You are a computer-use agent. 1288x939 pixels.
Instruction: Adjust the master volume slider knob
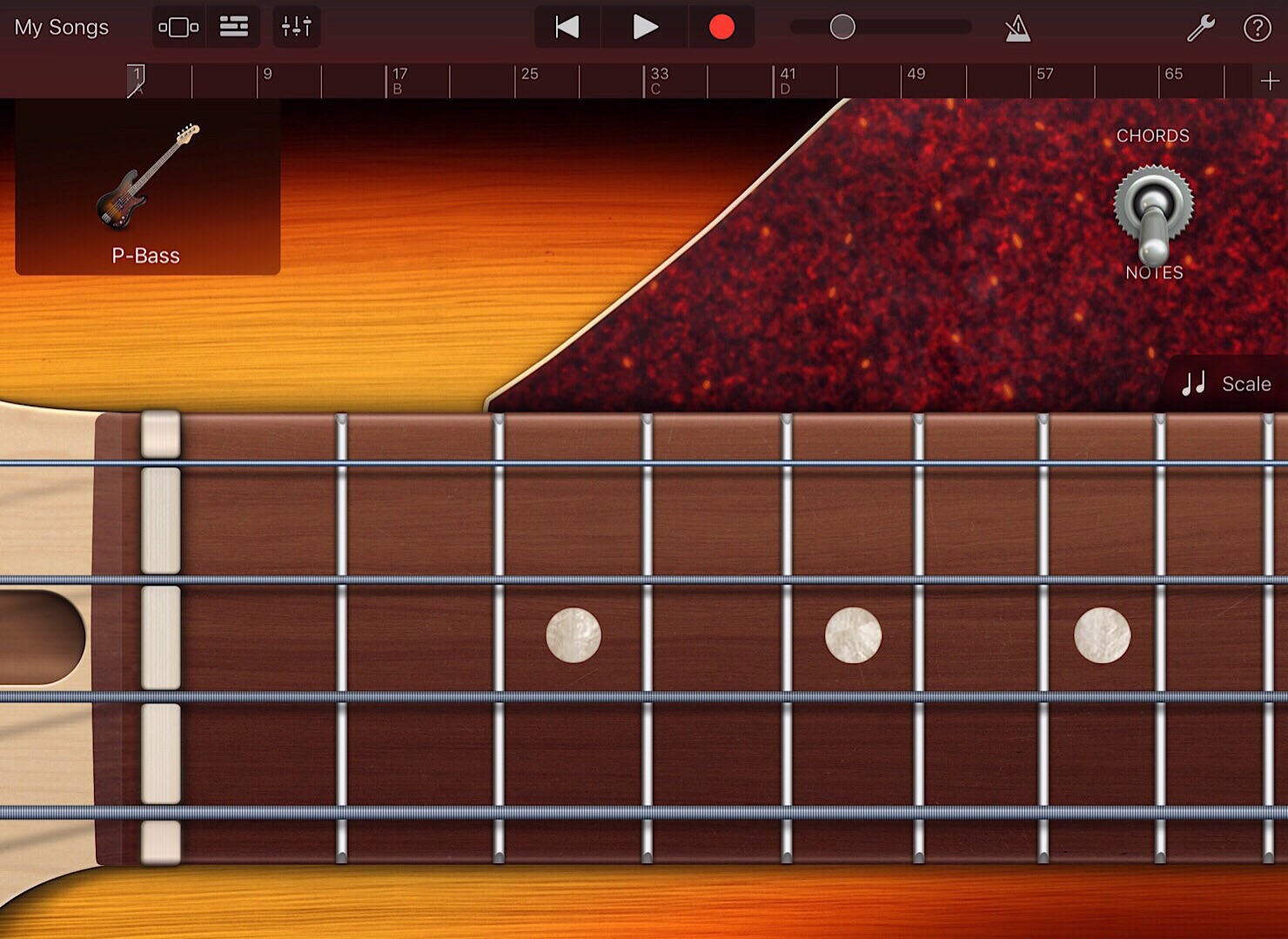842,27
